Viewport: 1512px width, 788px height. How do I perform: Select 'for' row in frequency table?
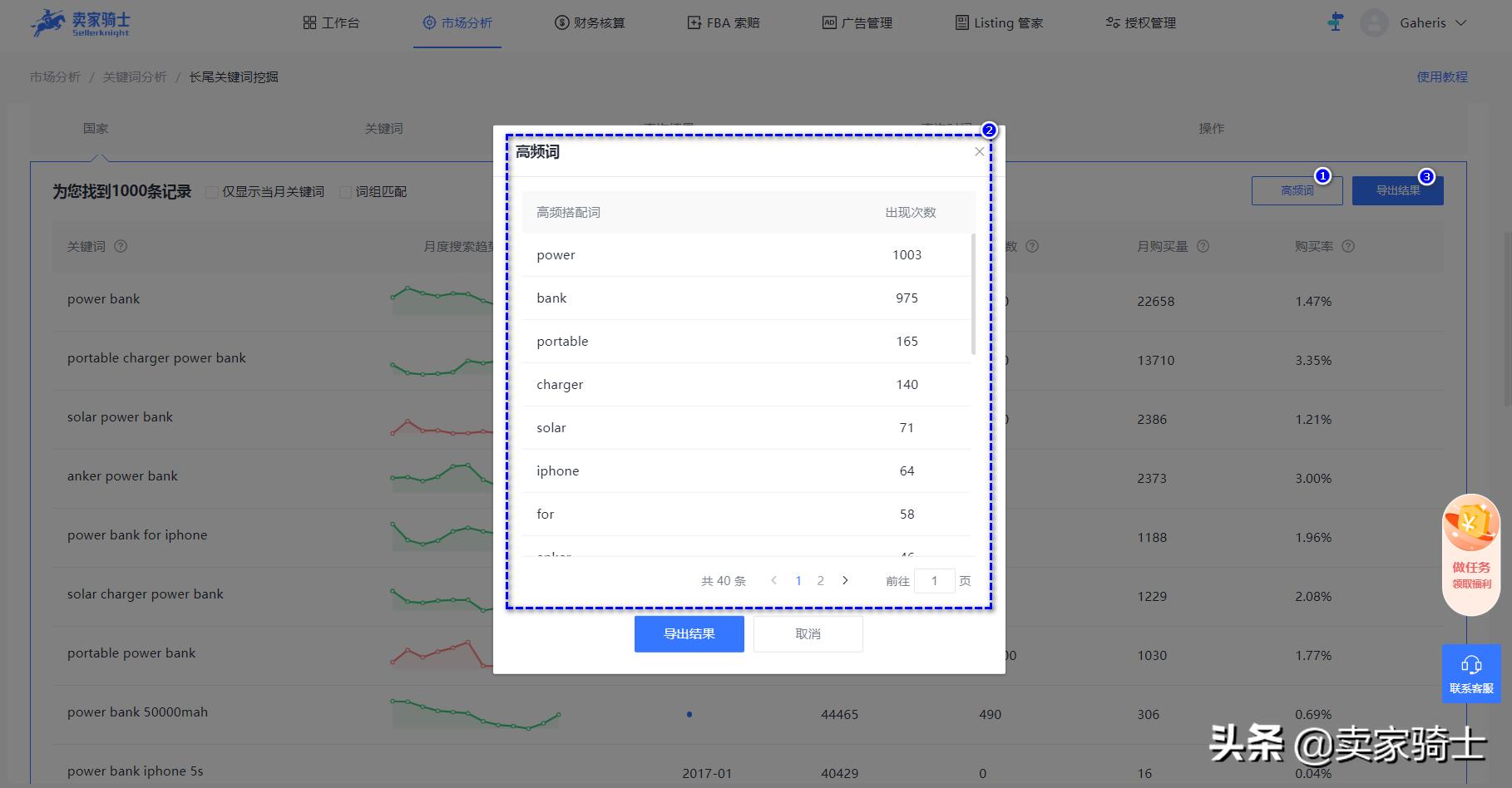coord(747,514)
